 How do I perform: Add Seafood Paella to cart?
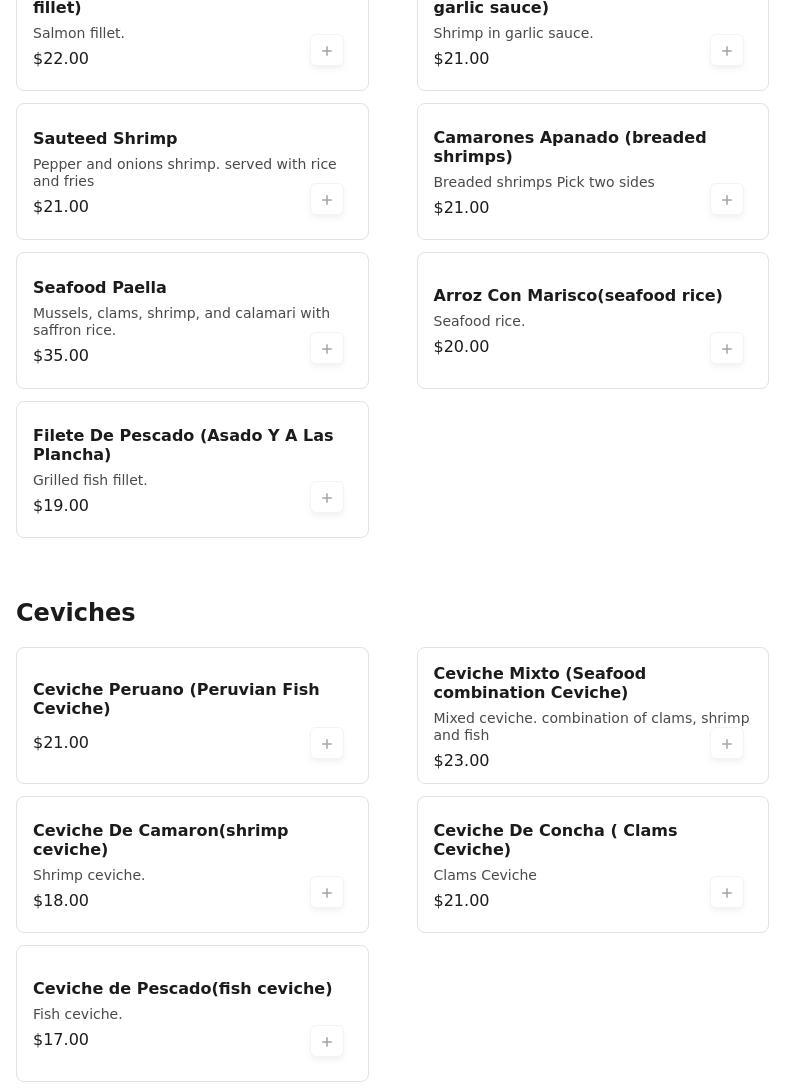(327, 349)
